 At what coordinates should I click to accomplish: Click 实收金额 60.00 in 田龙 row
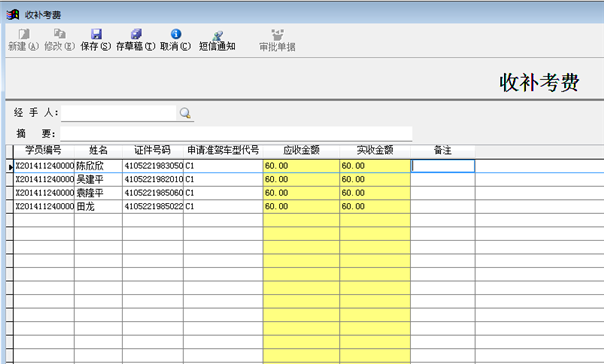coord(375,206)
